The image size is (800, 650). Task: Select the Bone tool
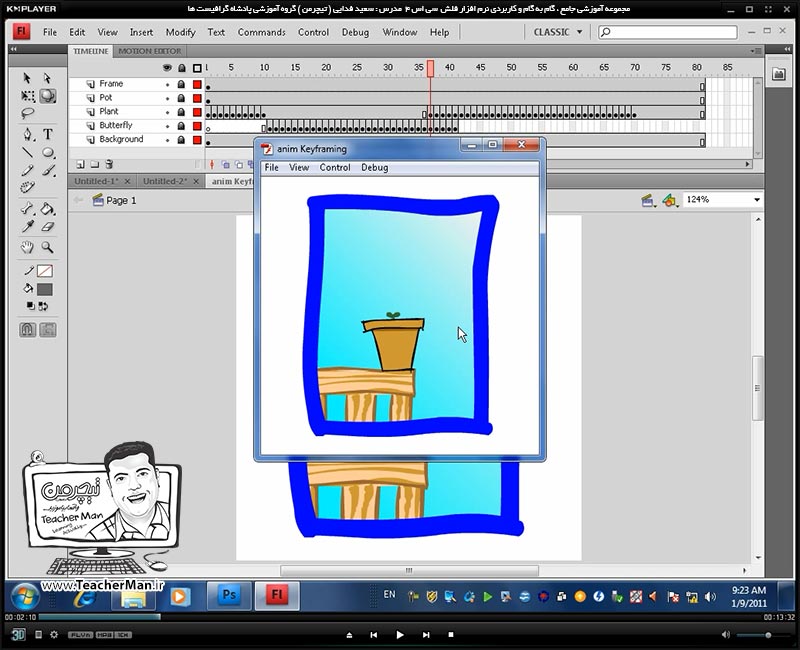click(28, 209)
